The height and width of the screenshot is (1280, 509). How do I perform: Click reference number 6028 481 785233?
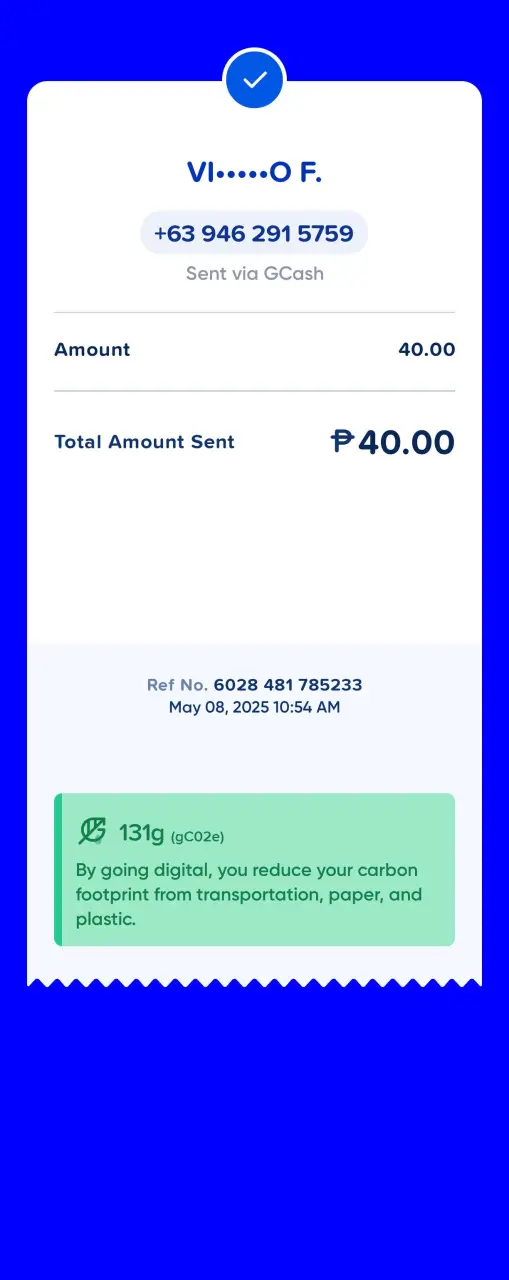288,685
